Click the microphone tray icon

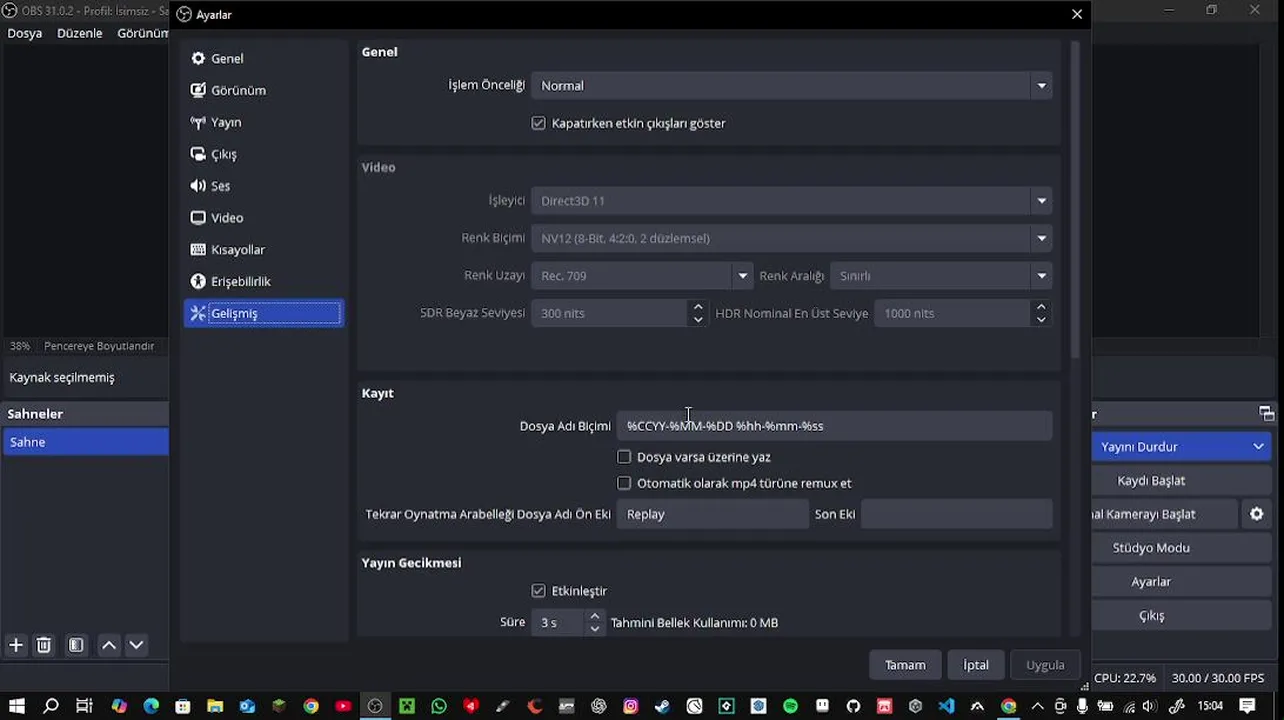pyautogui.click(x=1082, y=706)
